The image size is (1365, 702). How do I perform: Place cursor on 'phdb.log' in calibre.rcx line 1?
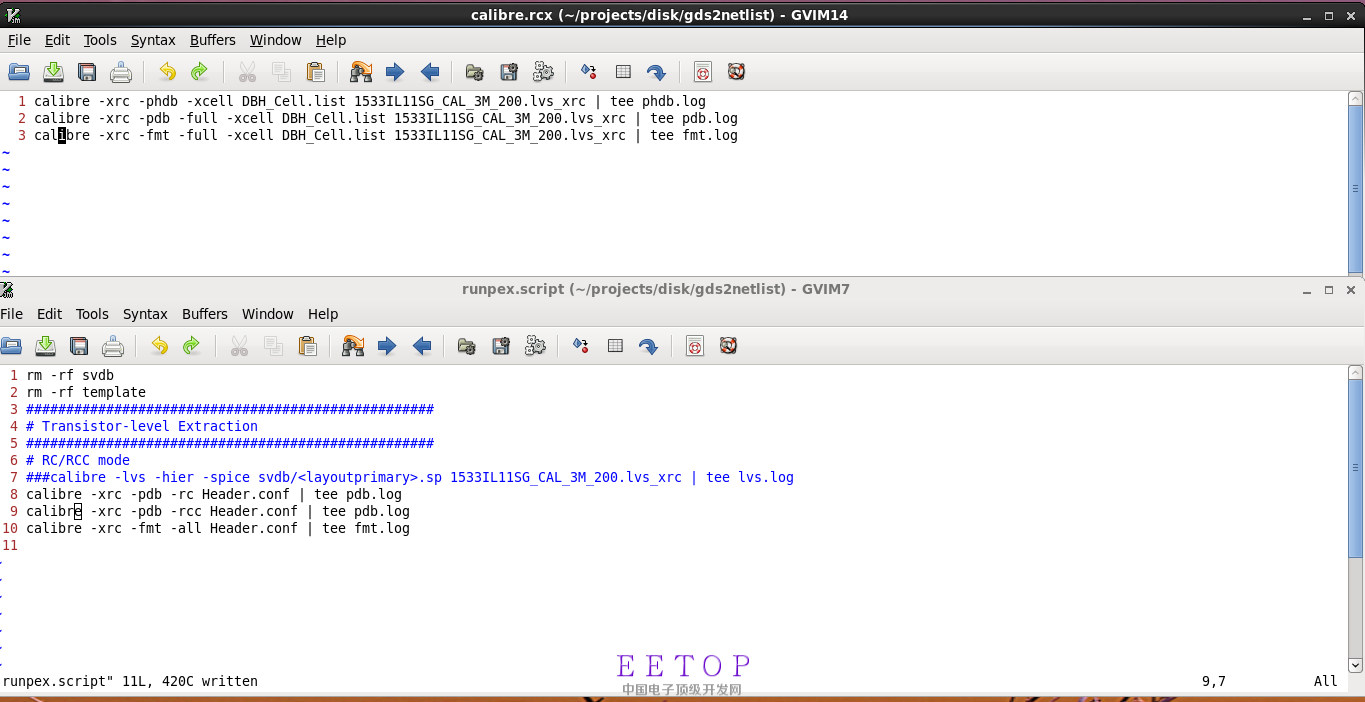click(674, 101)
